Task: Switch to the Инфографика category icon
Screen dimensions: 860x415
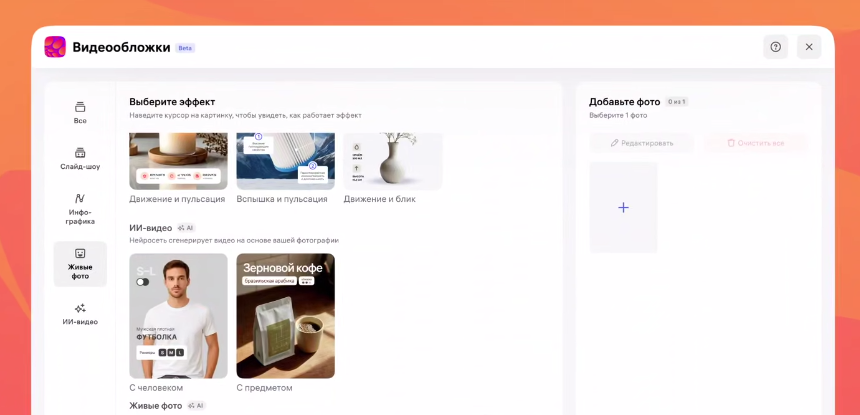Action: point(80,199)
